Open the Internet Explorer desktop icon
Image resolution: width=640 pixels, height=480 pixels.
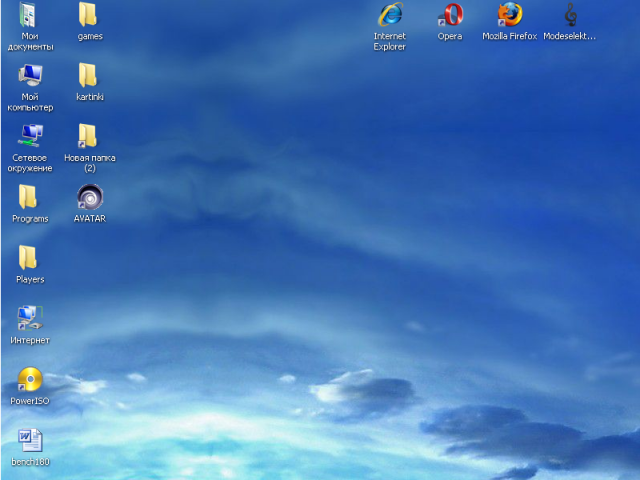(x=389, y=15)
